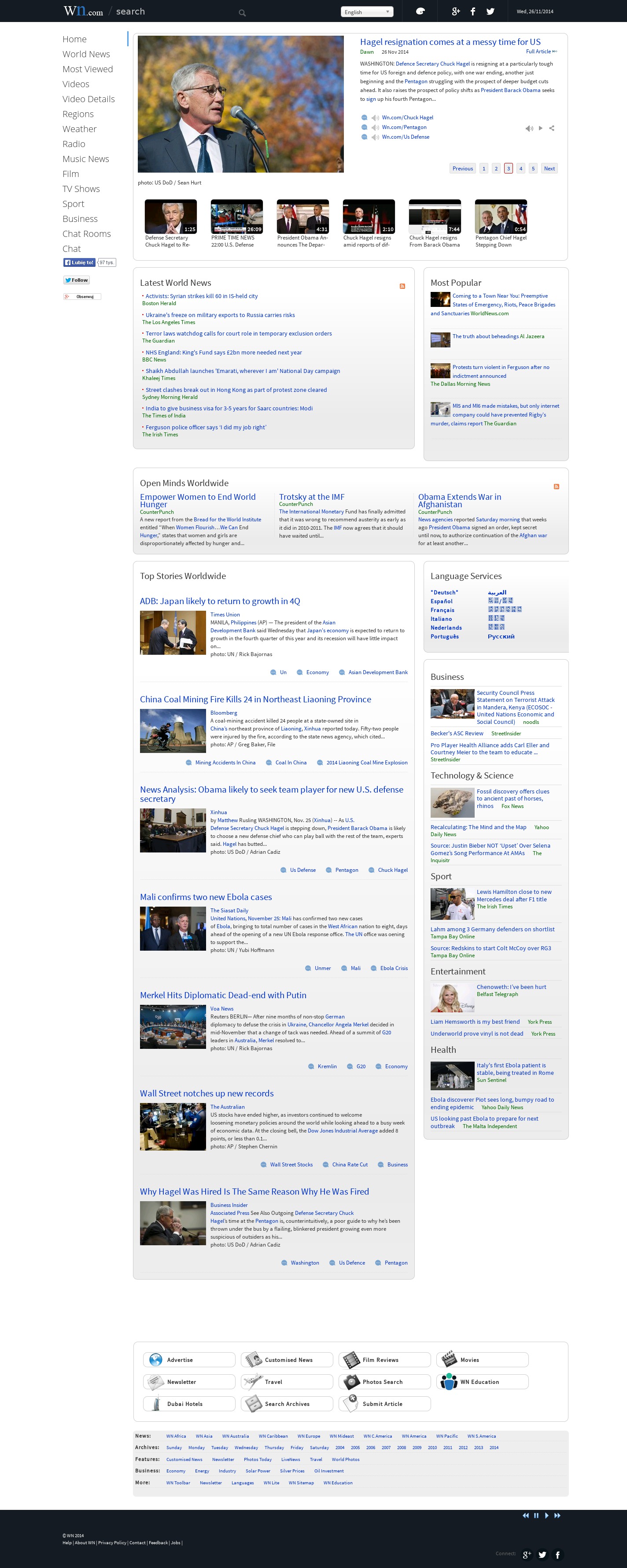This screenshot has height=1568, width=627.
Task: Open the Facebook icon in top bar
Action: (473, 11)
